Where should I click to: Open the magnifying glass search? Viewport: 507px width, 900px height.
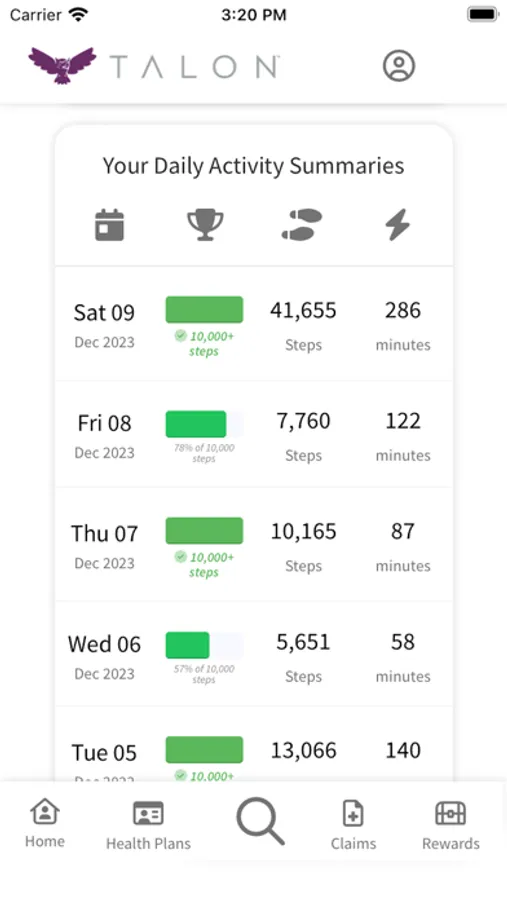261,821
